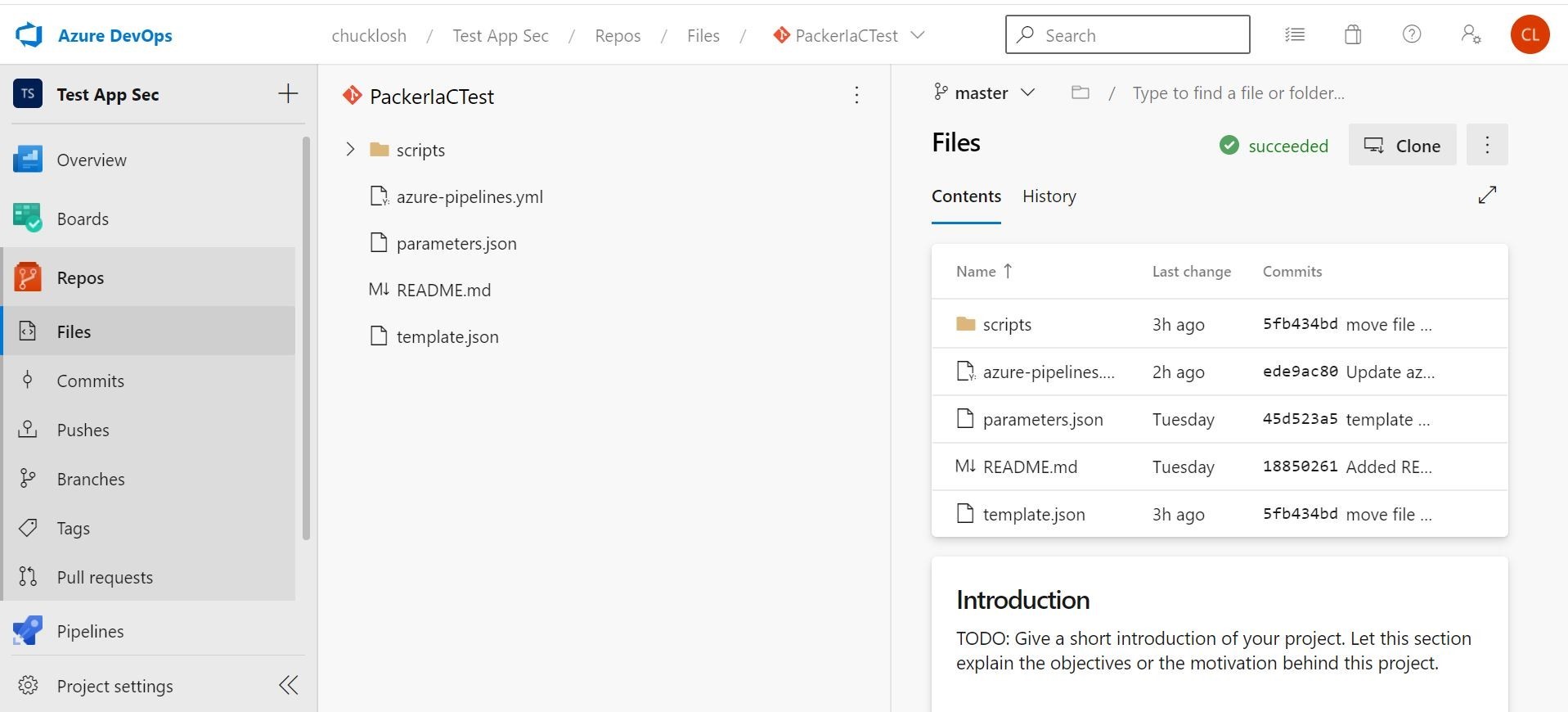Viewport: 1568px width, 712px height.
Task: Enter full screen with the expand arrows icon
Action: point(1487,195)
